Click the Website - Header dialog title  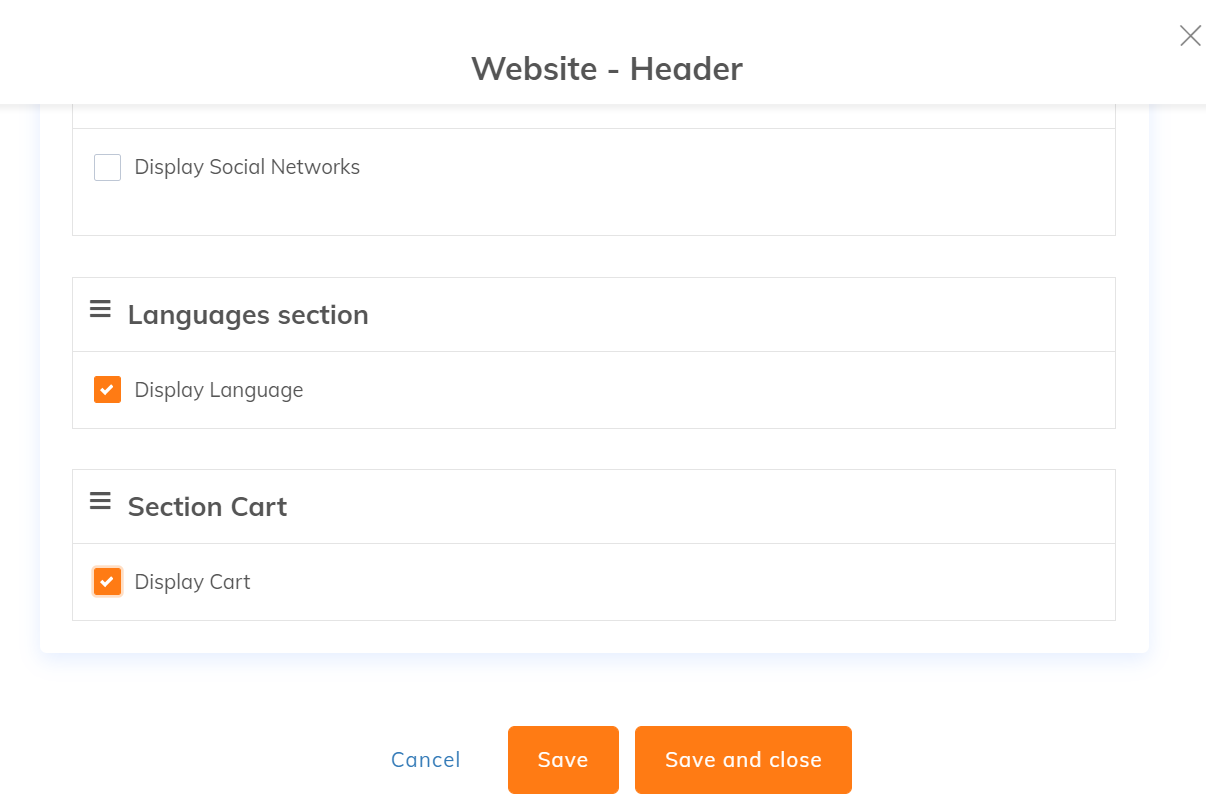click(x=607, y=69)
